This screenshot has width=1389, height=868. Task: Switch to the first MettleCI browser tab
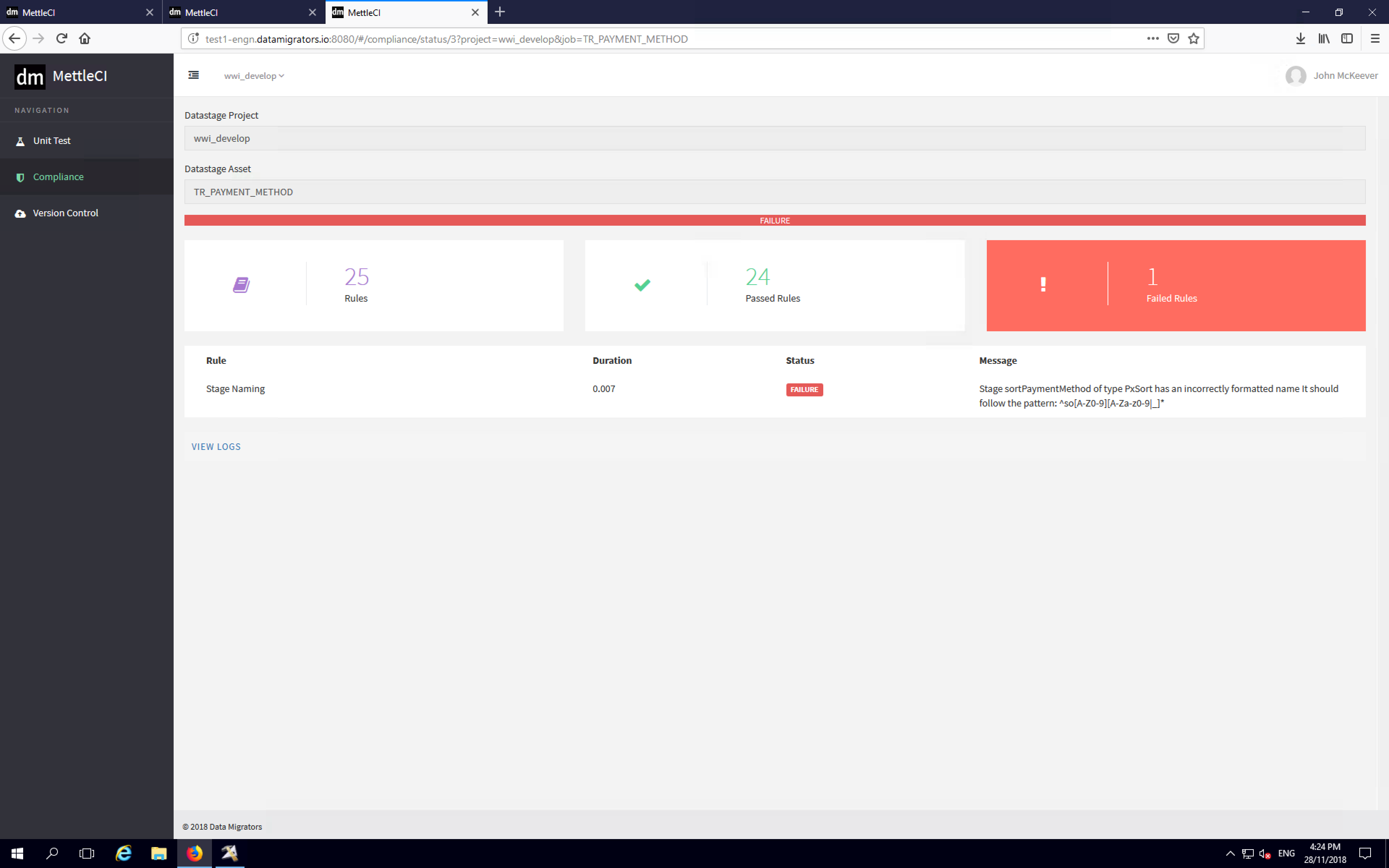[75, 12]
